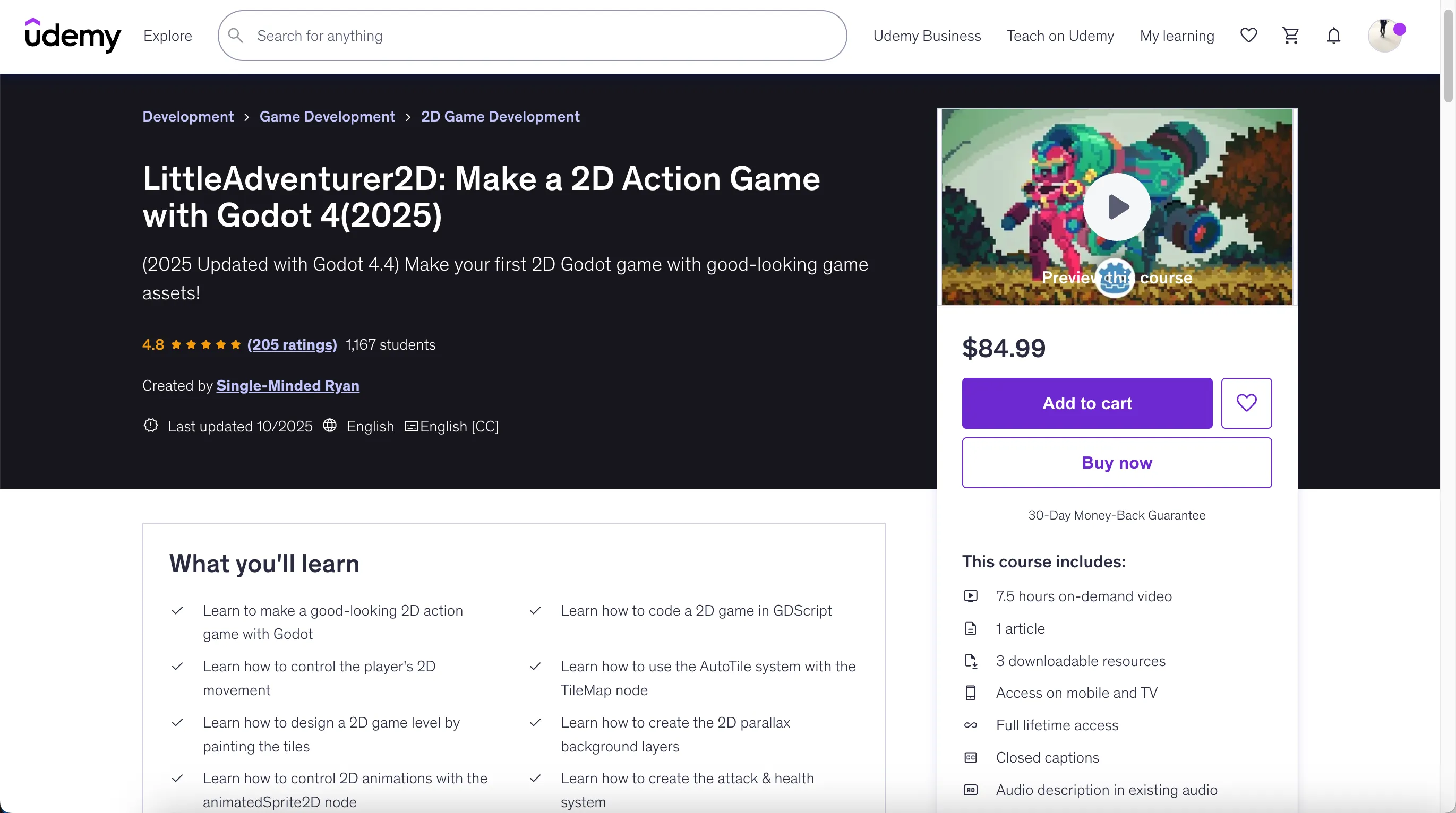Play the course preview video
The height and width of the screenshot is (813, 1456).
[1116, 207]
